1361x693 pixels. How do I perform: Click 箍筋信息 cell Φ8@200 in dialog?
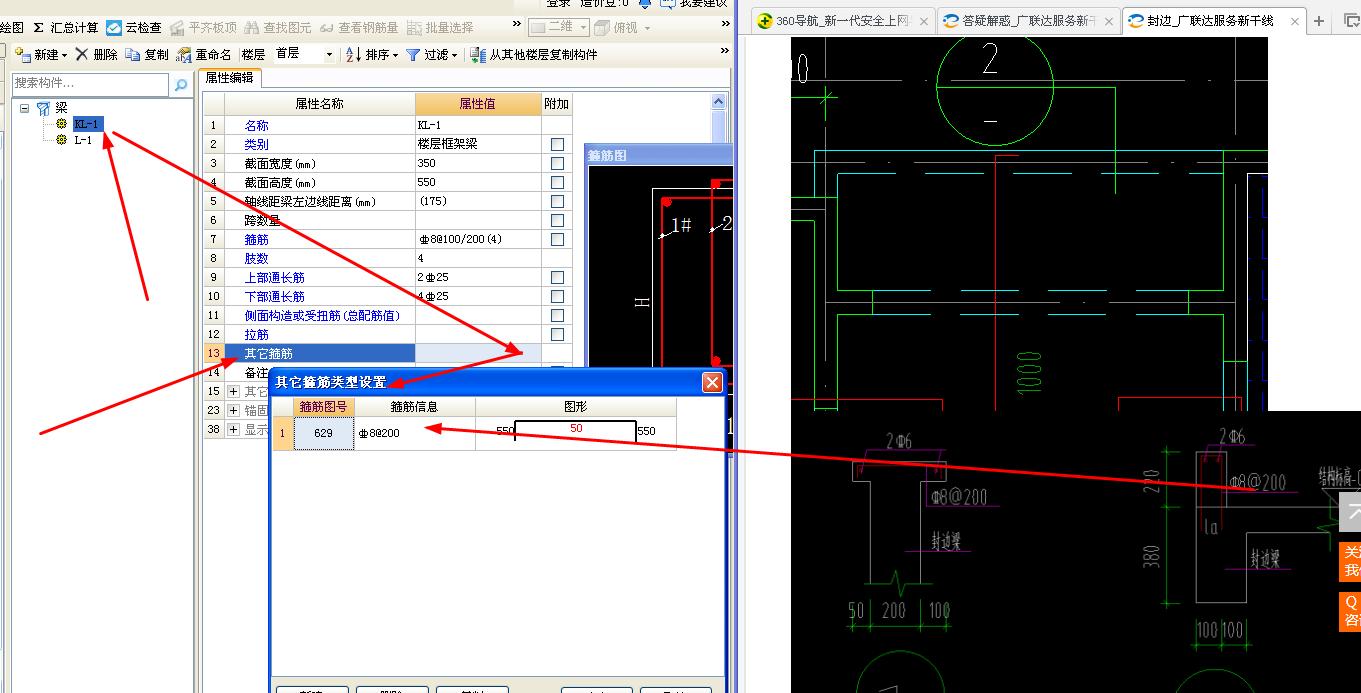415,433
